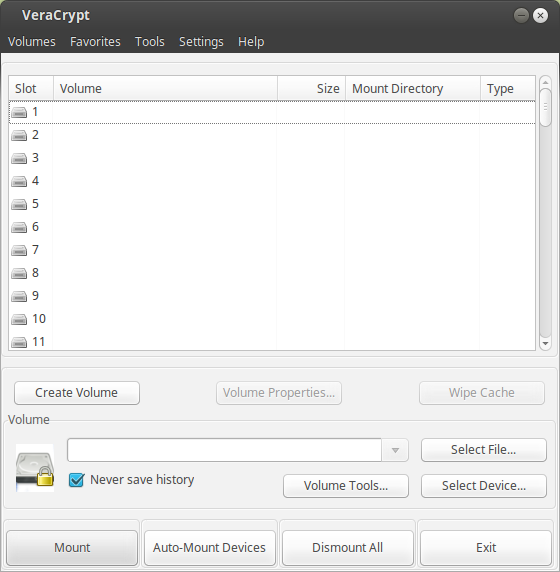Expand the volume path dropdown arrow
Image resolution: width=560 pixels, height=572 pixels.
click(x=395, y=450)
